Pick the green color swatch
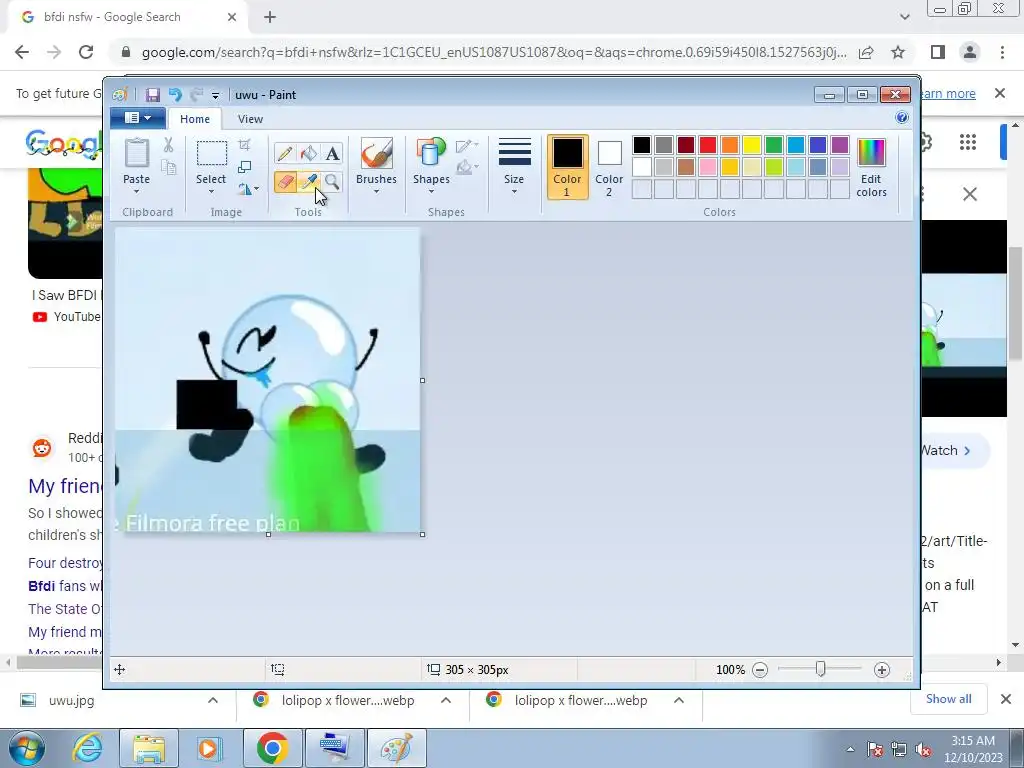 (x=774, y=145)
